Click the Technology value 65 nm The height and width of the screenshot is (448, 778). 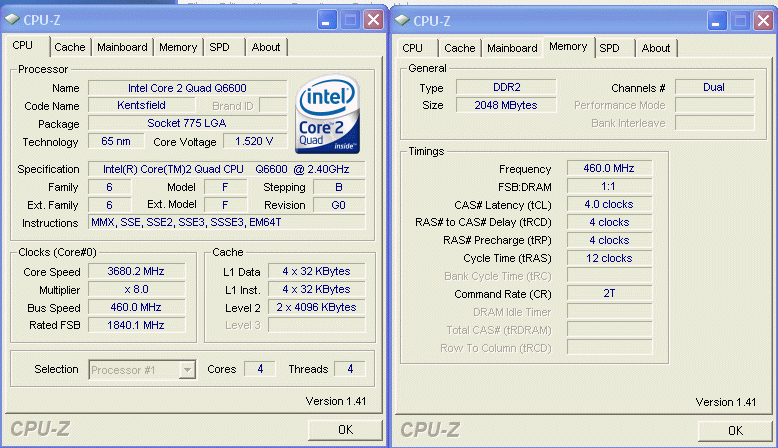(x=116, y=141)
